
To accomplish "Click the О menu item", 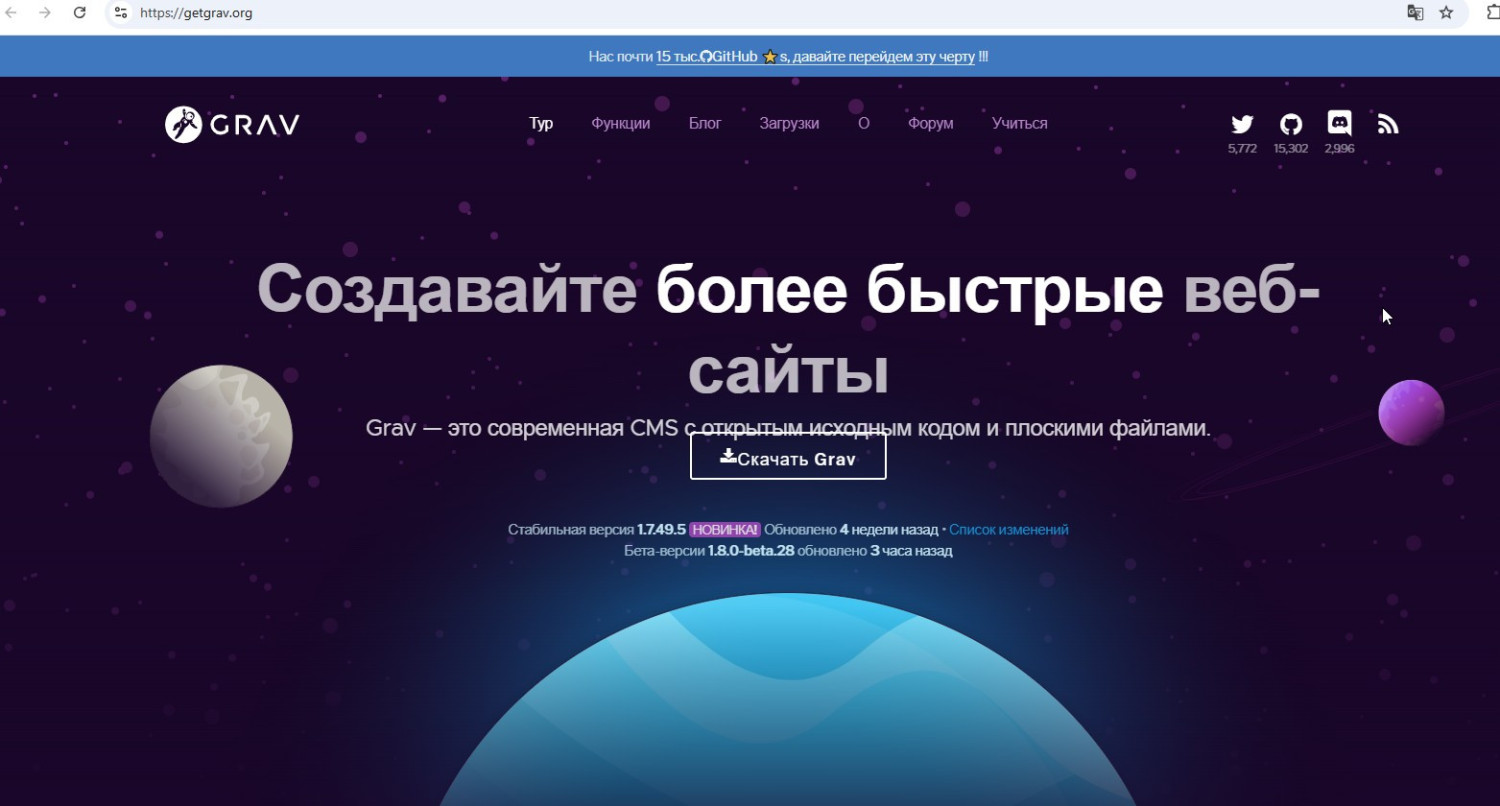I will [864, 124].
